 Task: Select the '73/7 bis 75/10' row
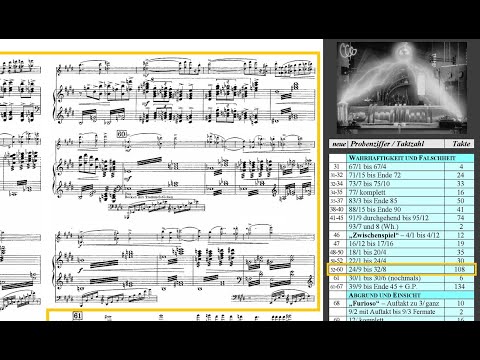pos(401,184)
